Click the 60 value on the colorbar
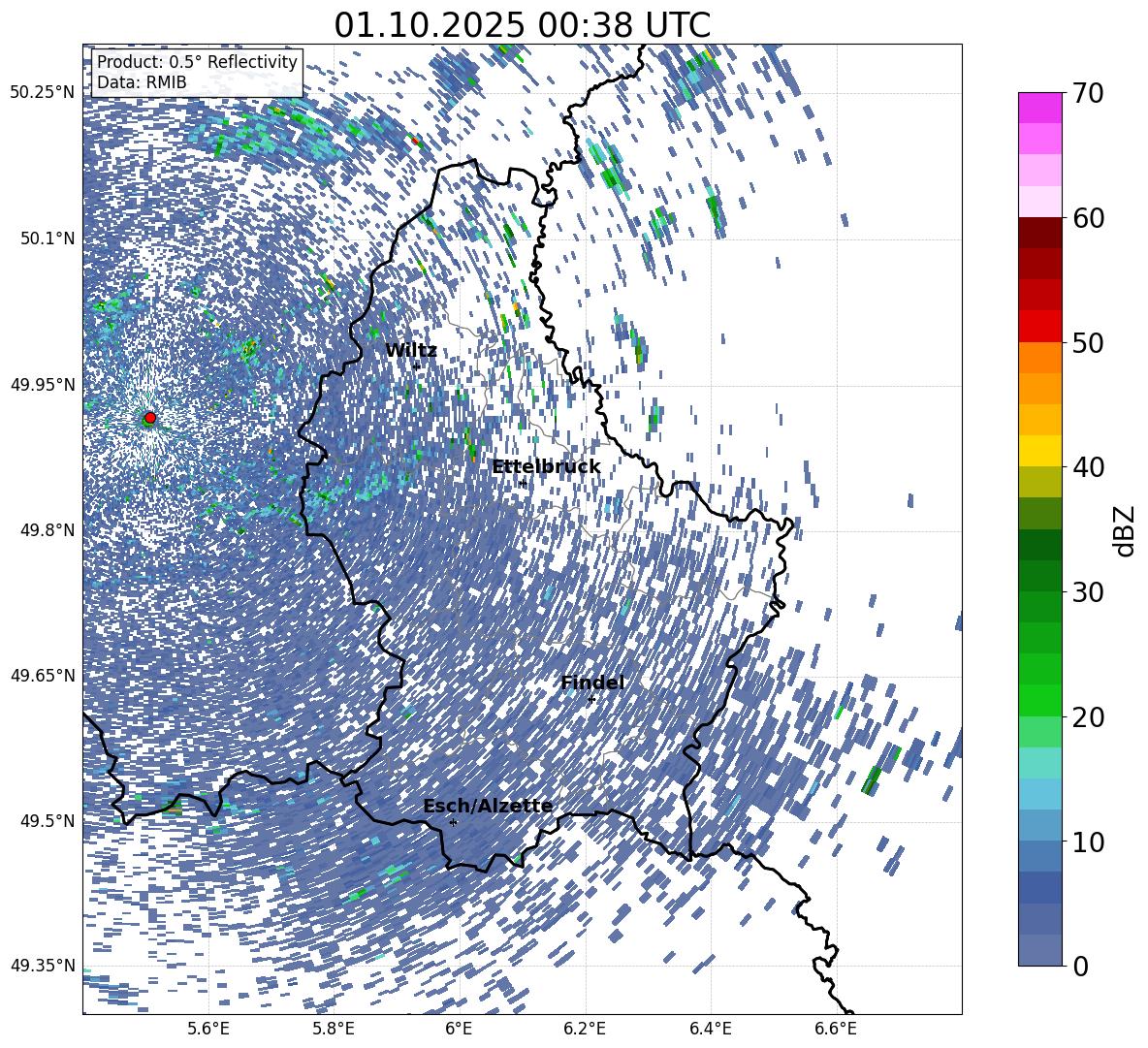The image size is (1148, 1048). pyautogui.click(x=1088, y=218)
